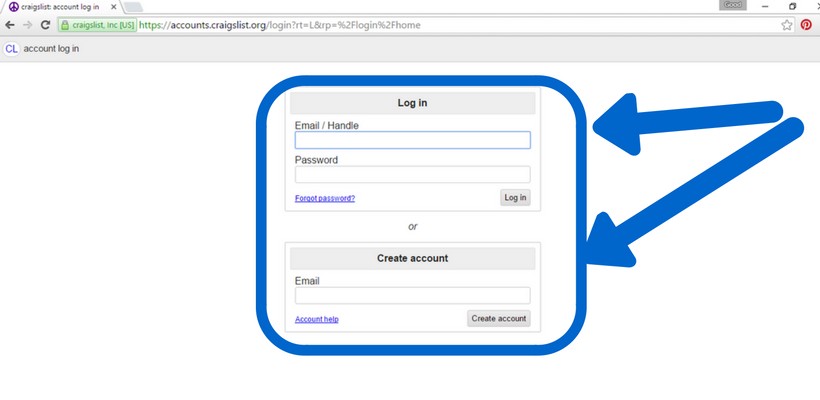This screenshot has width=820, height=400.
Task: Click the Email field under Create account
Action: [413, 295]
